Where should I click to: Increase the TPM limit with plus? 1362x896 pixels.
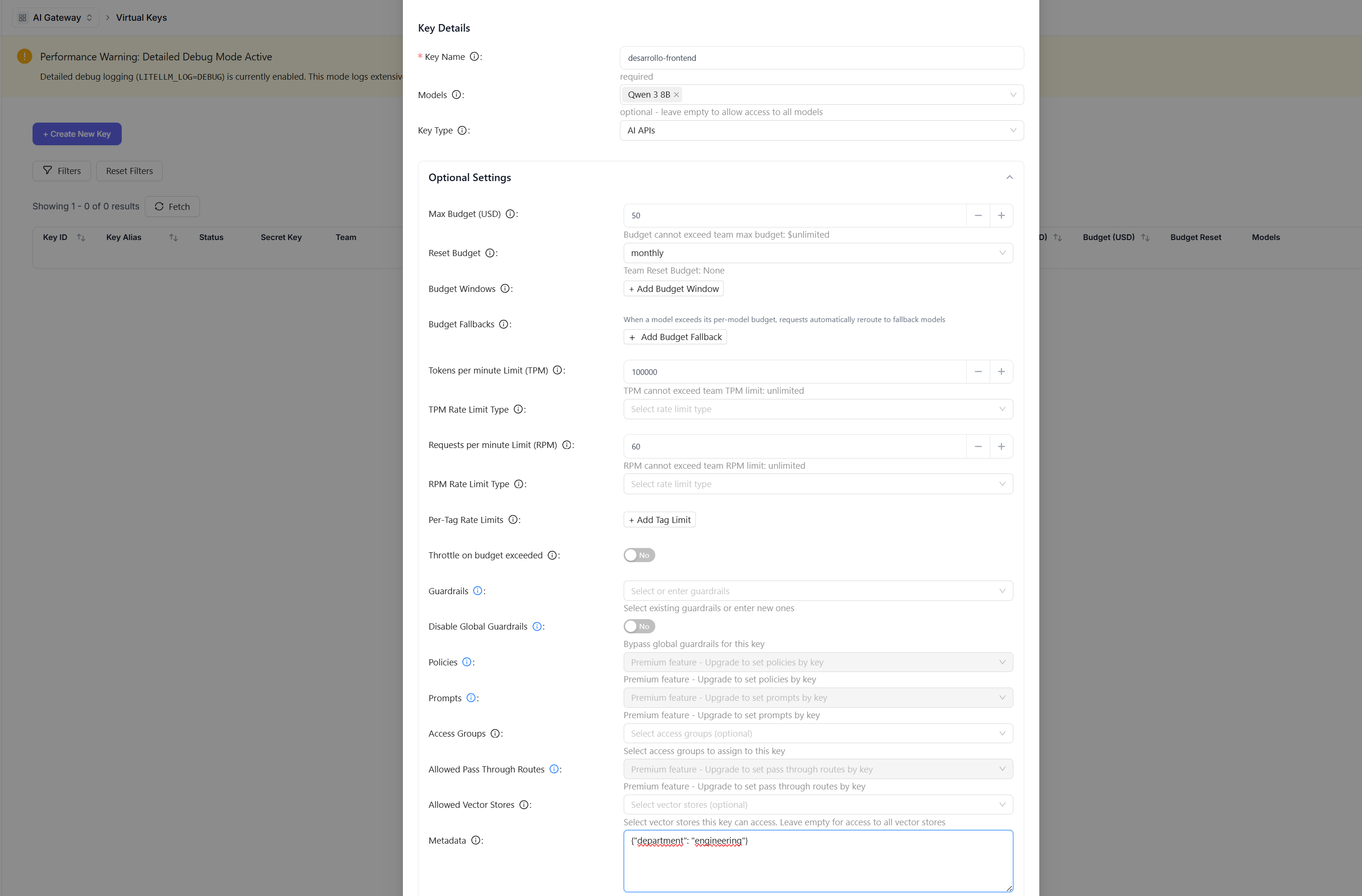point(1001,372)
